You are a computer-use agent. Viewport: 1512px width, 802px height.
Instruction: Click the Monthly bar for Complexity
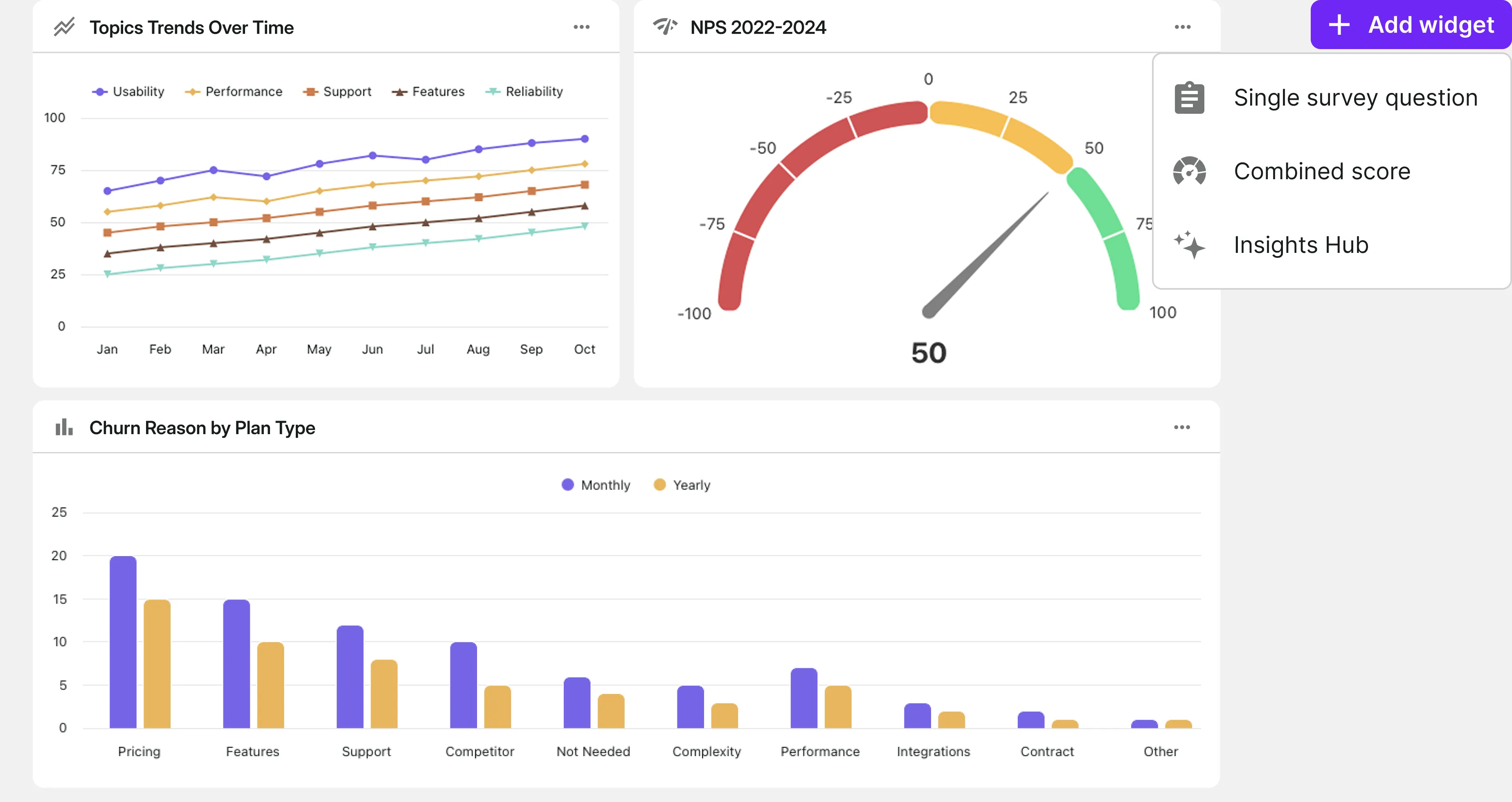coord(690,707)
